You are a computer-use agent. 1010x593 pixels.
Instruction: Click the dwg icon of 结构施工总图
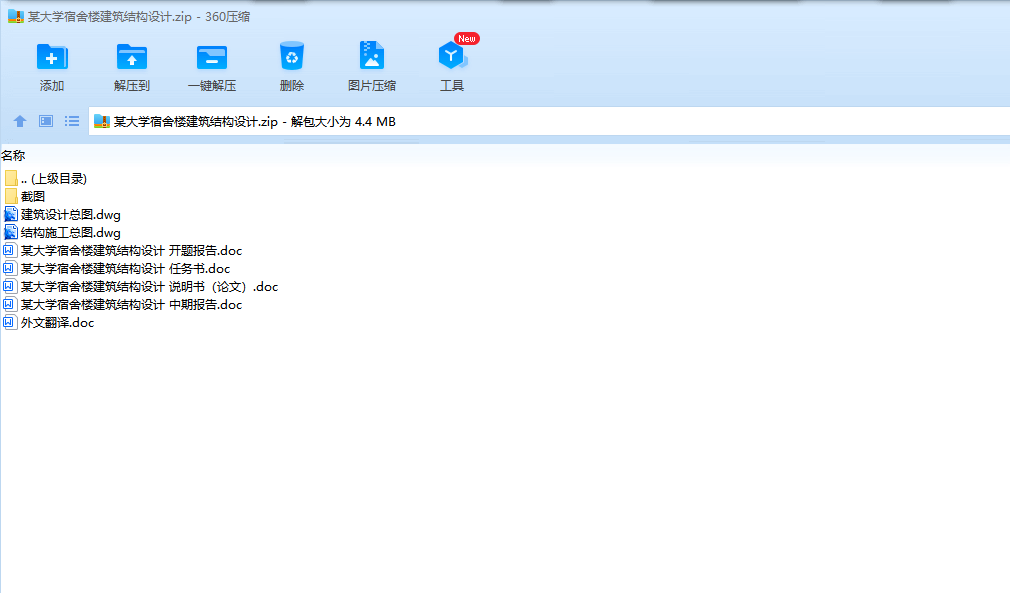pos(11,232)
